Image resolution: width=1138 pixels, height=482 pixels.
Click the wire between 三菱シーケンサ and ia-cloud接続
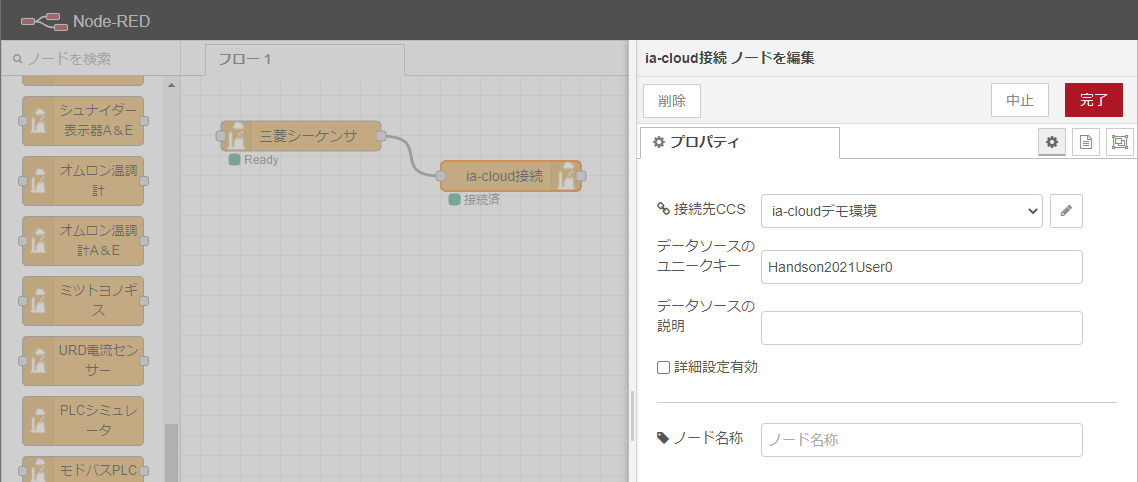pos(411,155)
